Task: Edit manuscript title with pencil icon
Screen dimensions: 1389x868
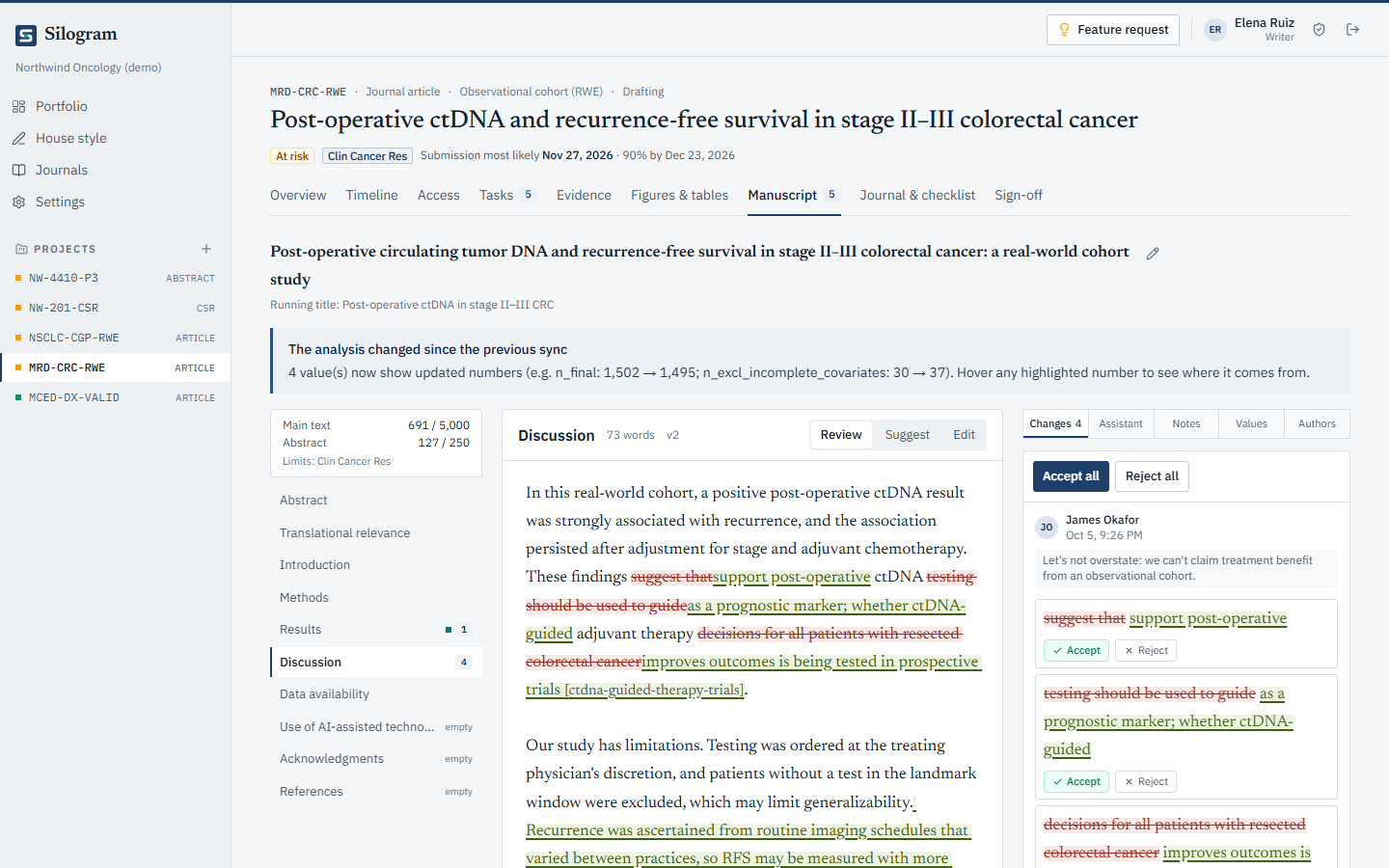Action: pyautogui.click(x=1153, y=254)
